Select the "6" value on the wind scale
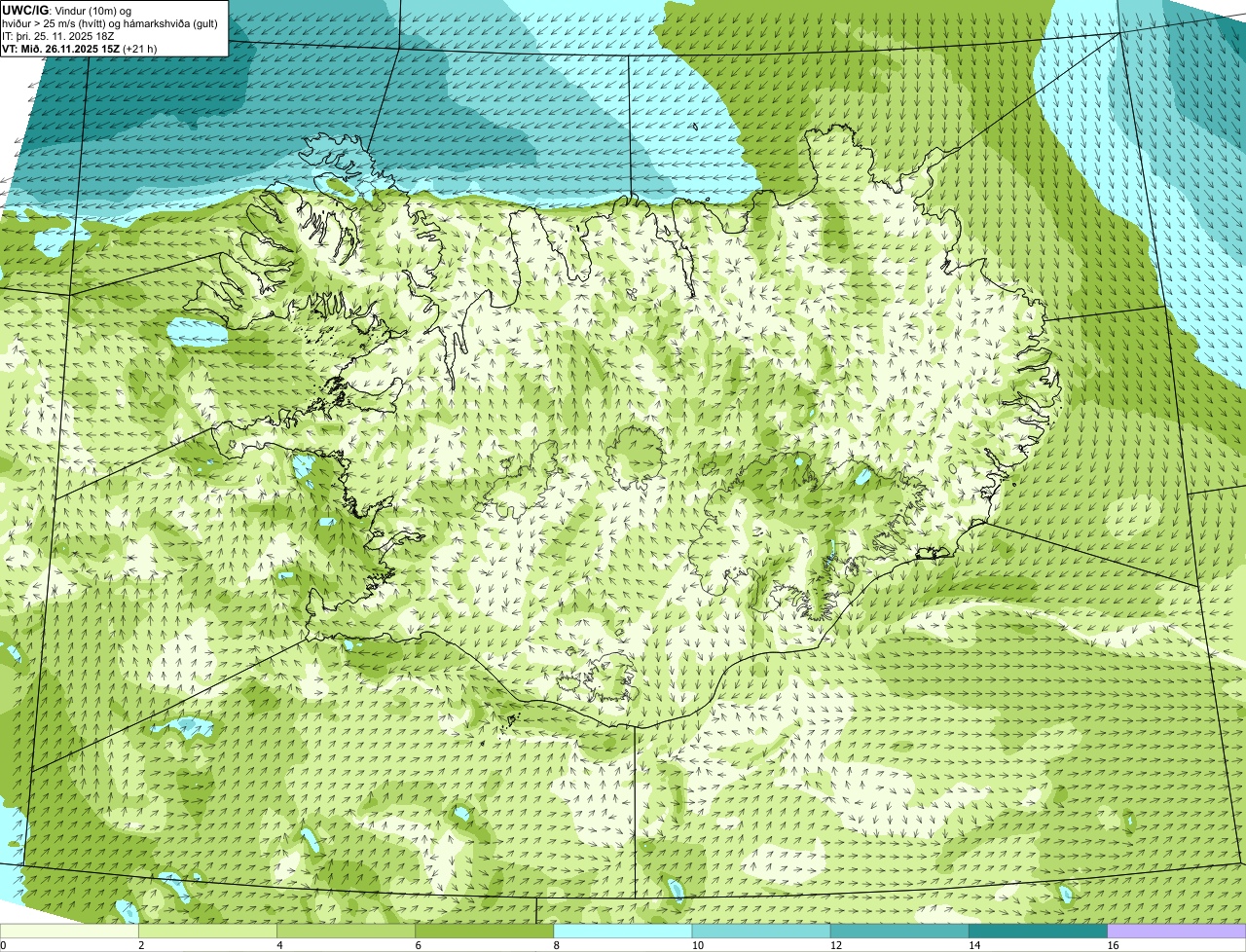1246x952 pixels. coord(419,945)
